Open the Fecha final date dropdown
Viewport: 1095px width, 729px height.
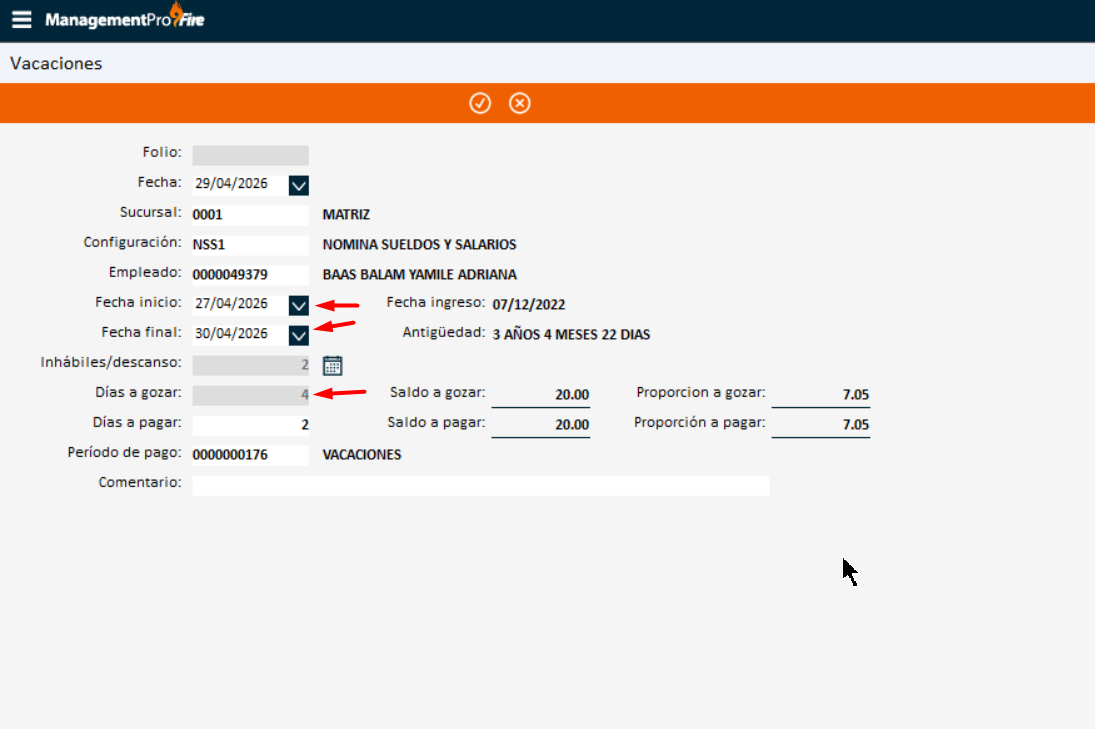pos(298,335)
